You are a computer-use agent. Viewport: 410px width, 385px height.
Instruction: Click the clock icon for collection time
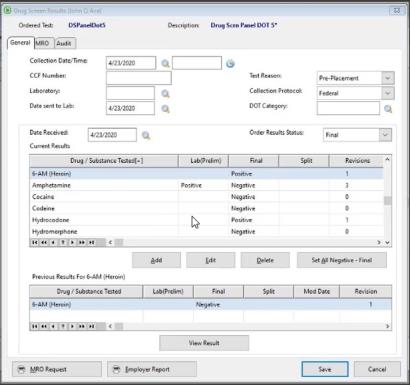coord(230,63)
